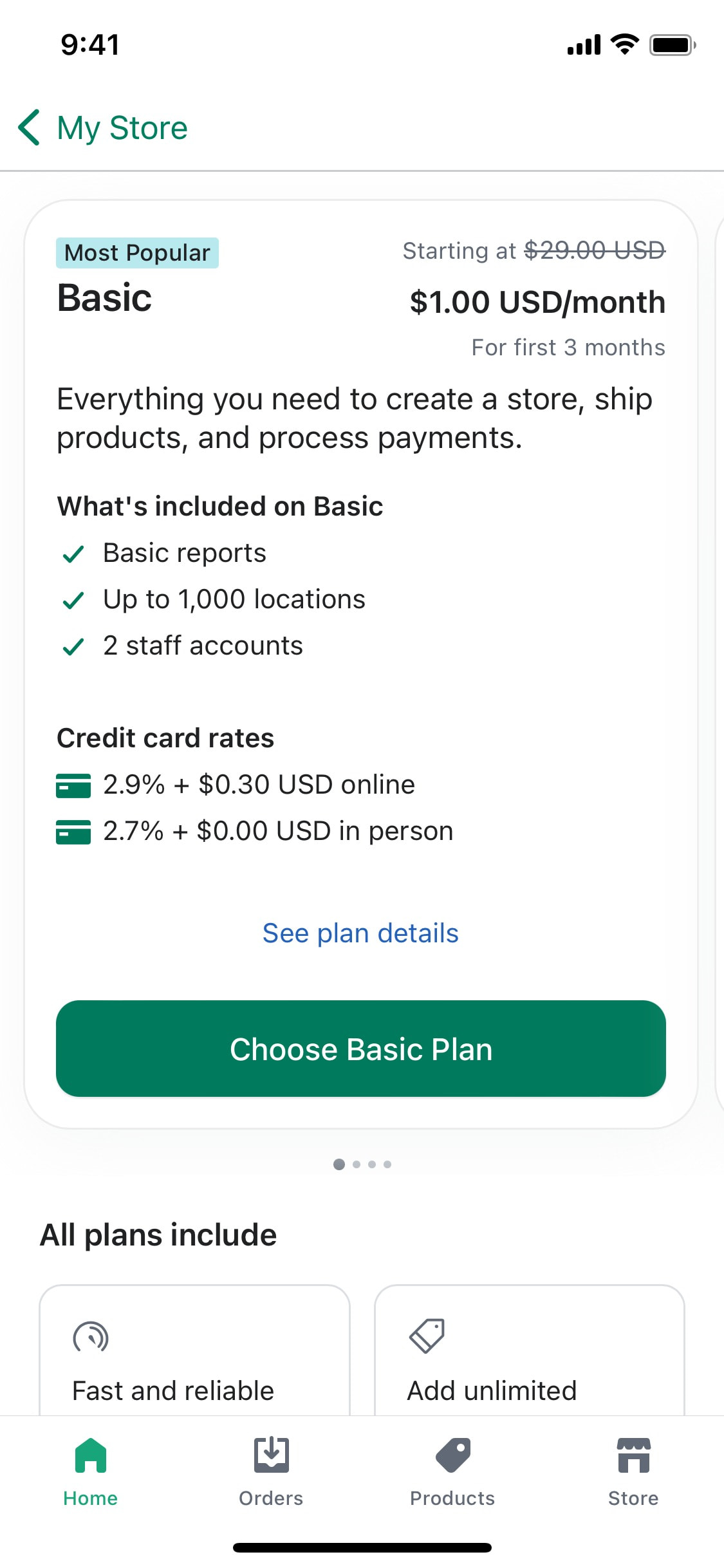
Task: Open See plan details link
Action: click(360, 933)
